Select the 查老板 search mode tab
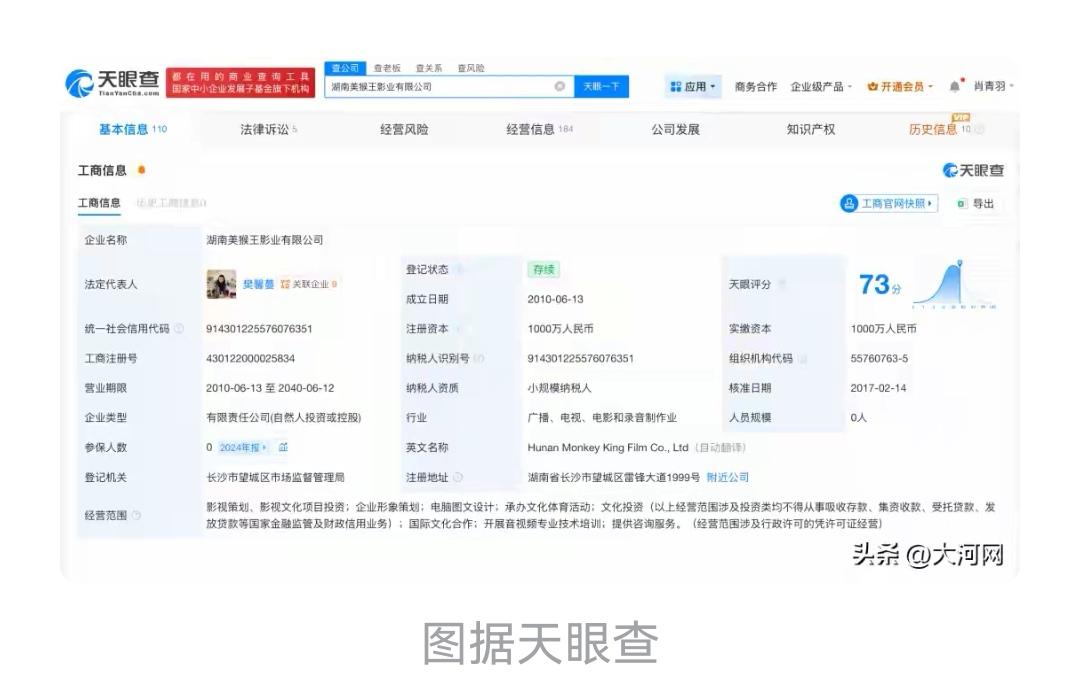The width and height of the screenshot is (1080, 685). (x=387, y=68)
